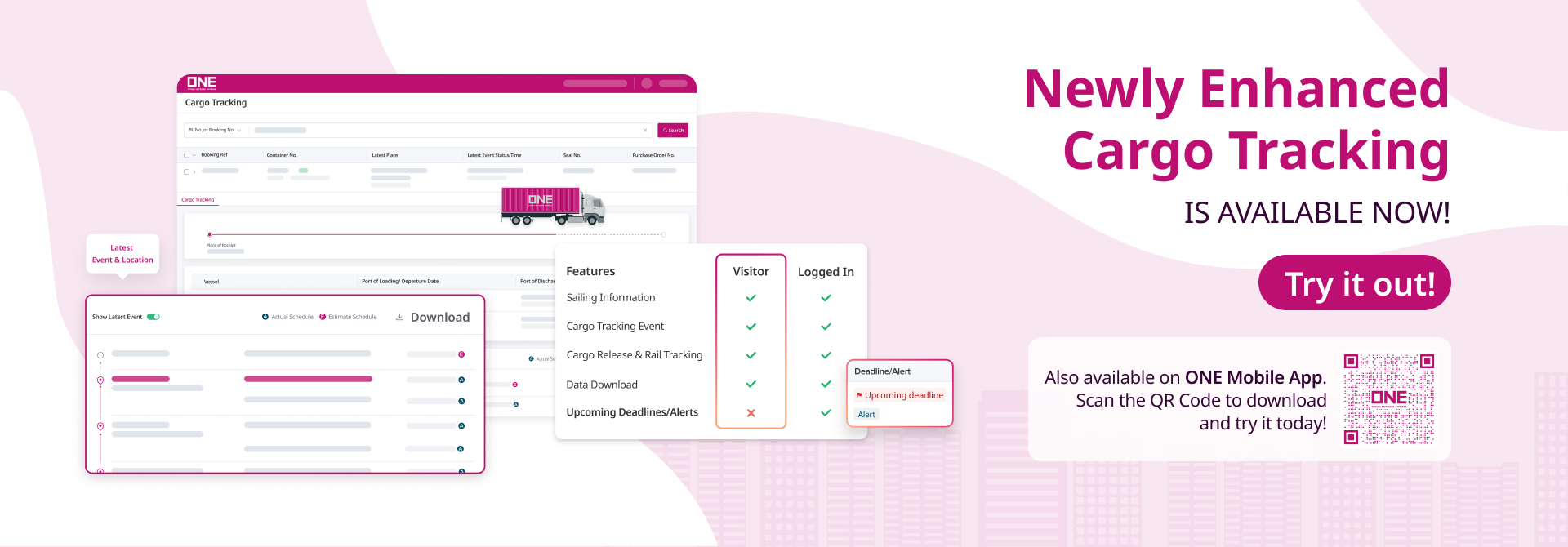Click the Latest Event Status/Time column header
Screen dimensions: 1568x547
coord(494,155)
